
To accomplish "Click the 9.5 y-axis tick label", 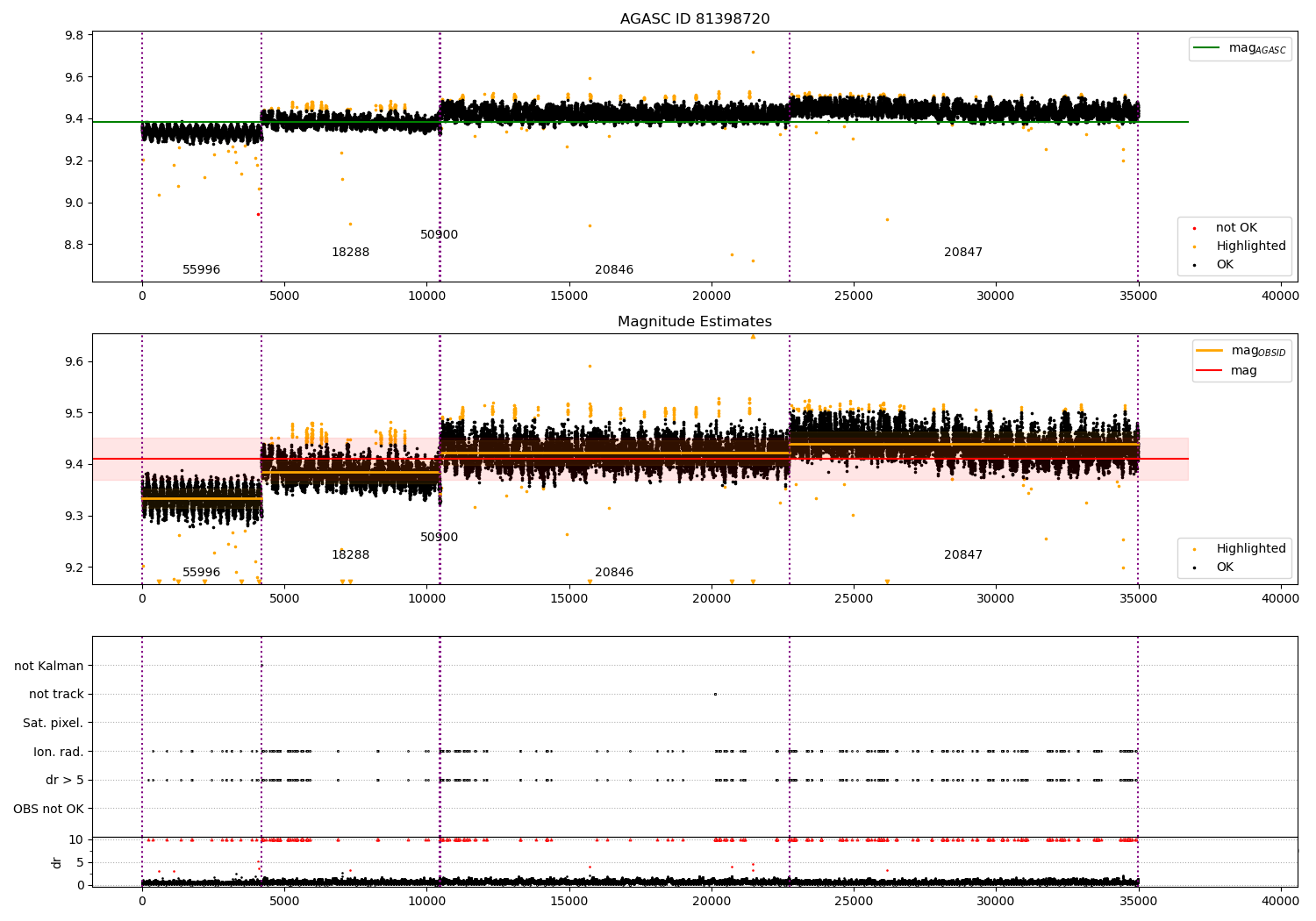I will click(x=75, y=413).
